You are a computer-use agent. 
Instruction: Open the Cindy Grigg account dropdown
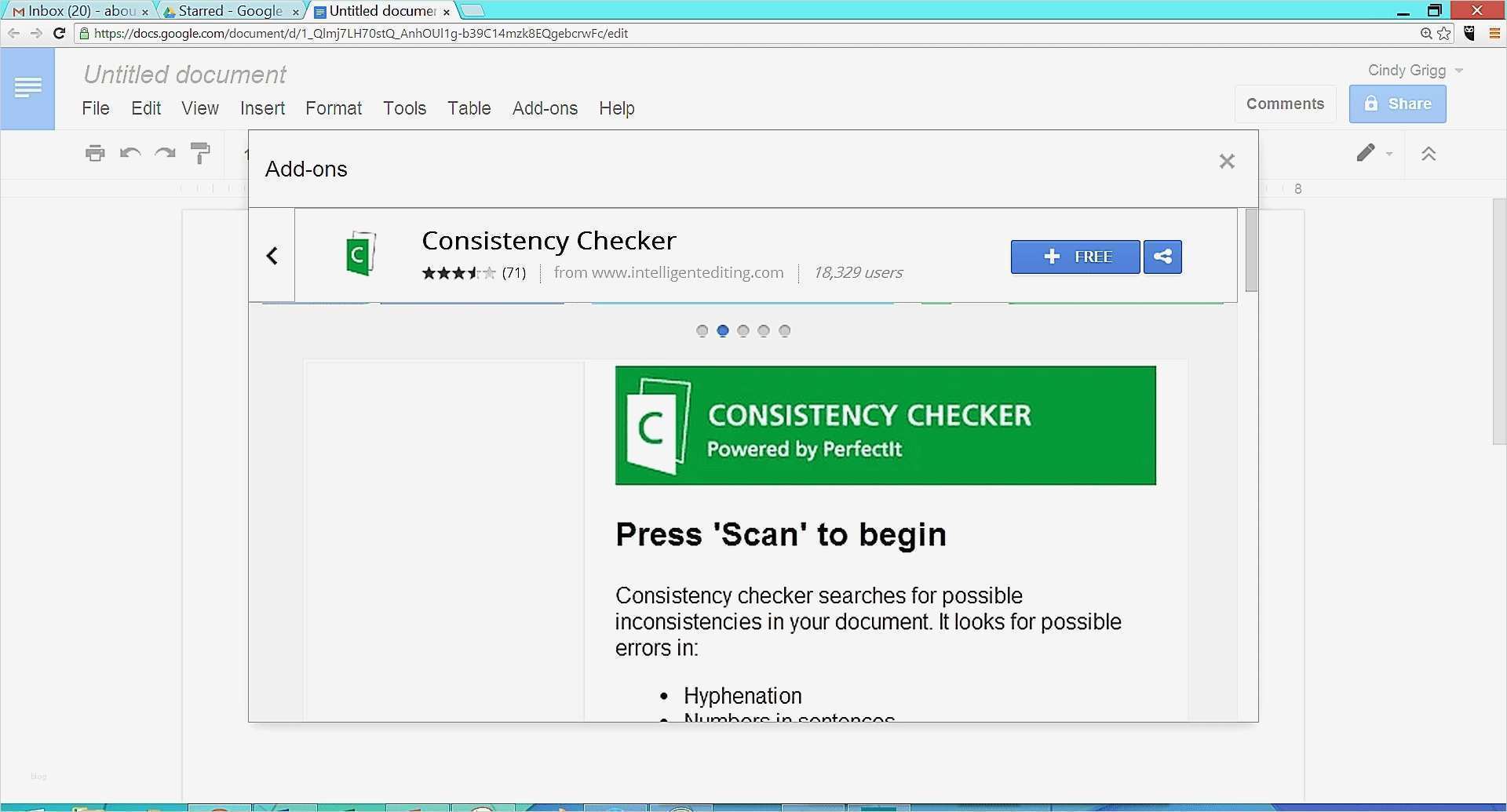(1415, 71)
